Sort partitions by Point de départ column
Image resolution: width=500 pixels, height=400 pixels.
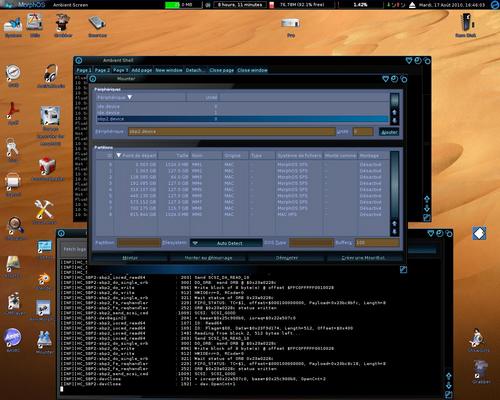coord(137,156)
